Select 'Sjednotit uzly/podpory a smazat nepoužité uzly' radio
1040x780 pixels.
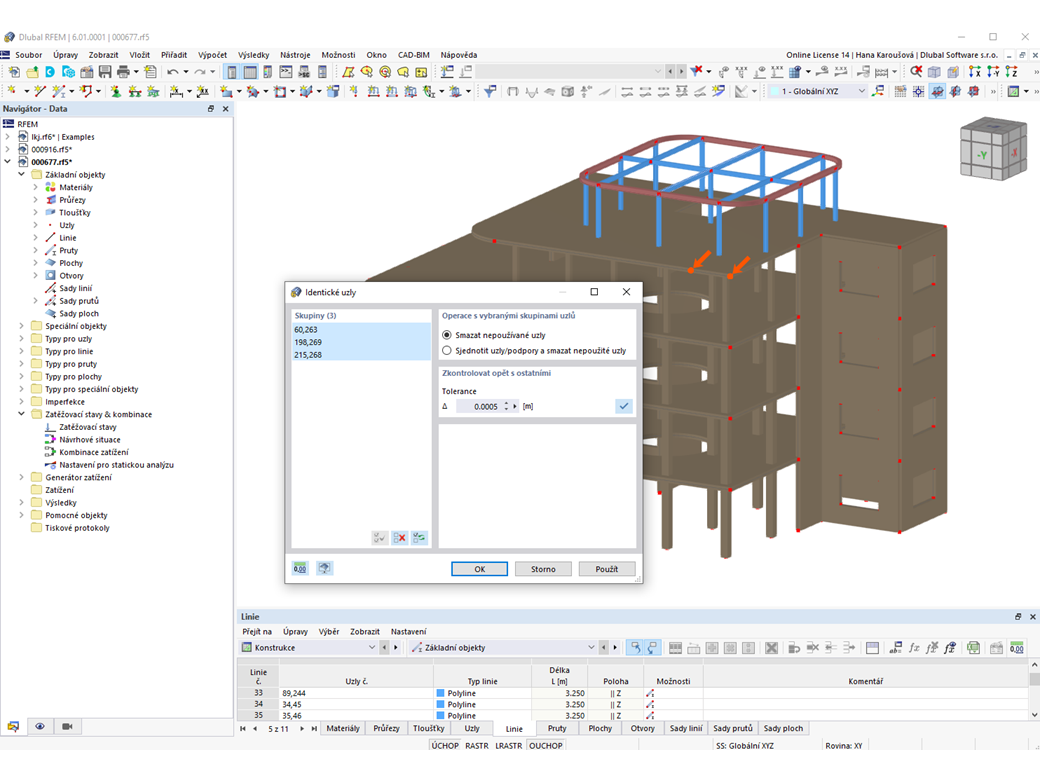[446, 350]
